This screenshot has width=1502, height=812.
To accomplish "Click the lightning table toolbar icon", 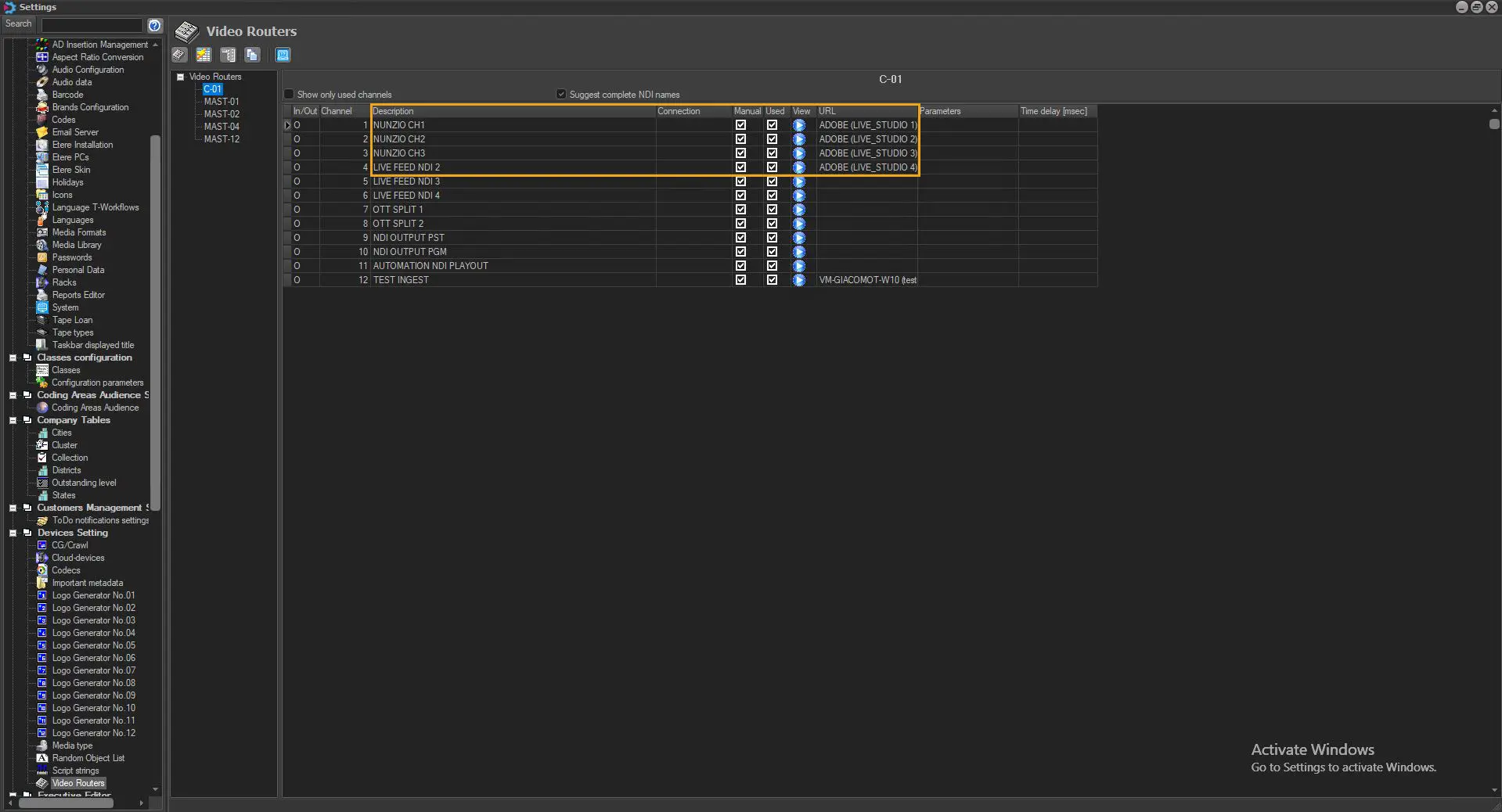I will tap(204, 55).
